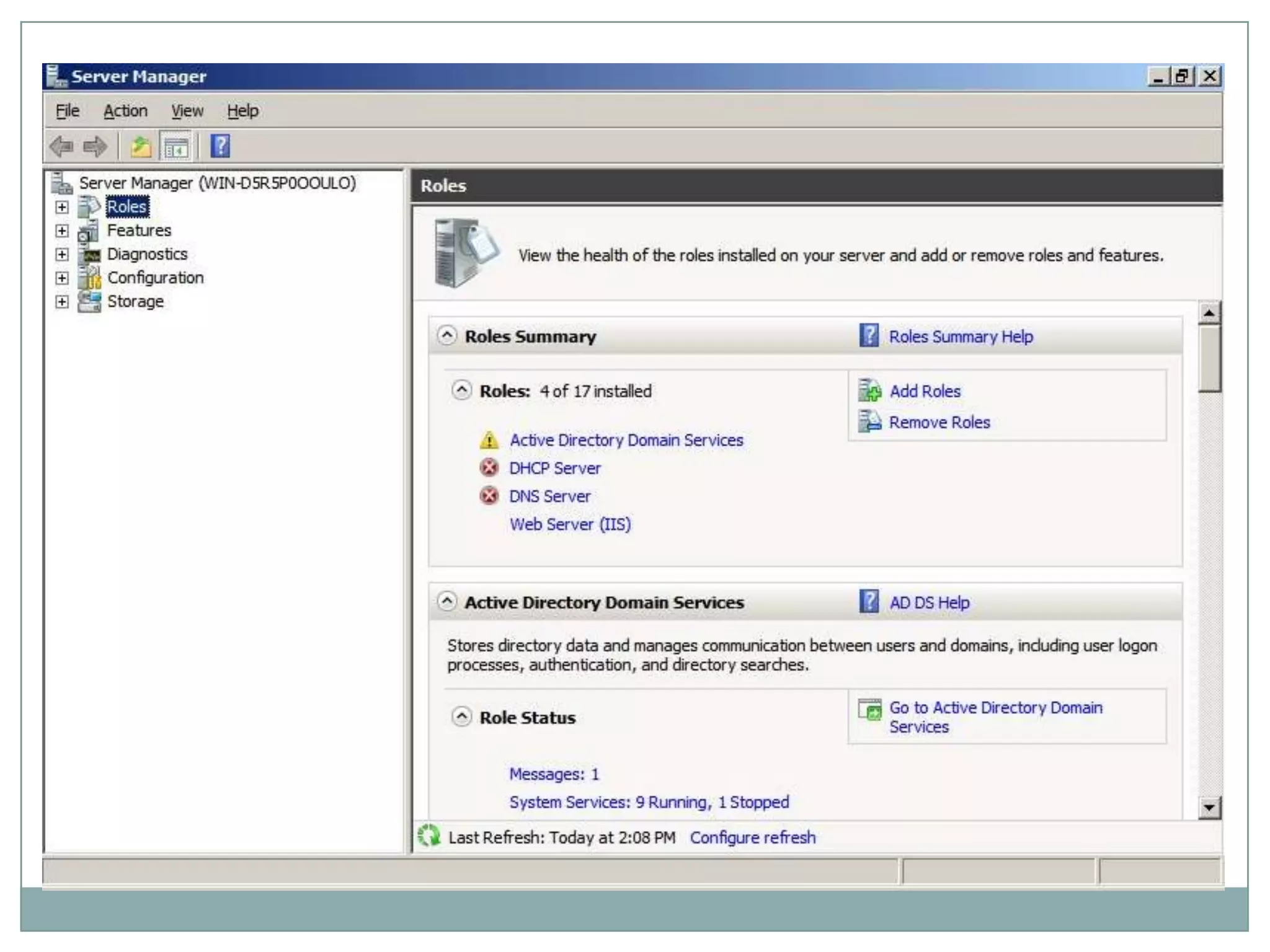Click the Messages: 1 link

(x=554, y=774)
